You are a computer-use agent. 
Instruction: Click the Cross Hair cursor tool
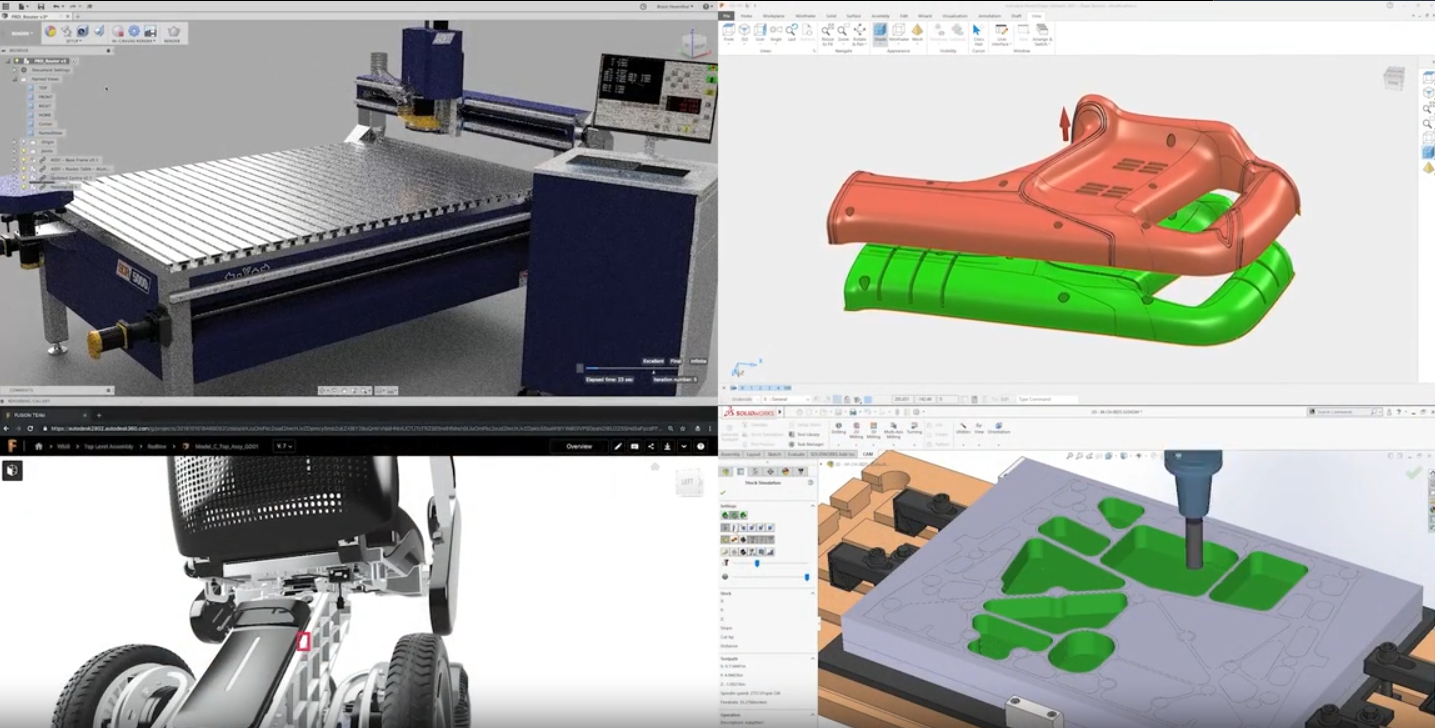977,31
